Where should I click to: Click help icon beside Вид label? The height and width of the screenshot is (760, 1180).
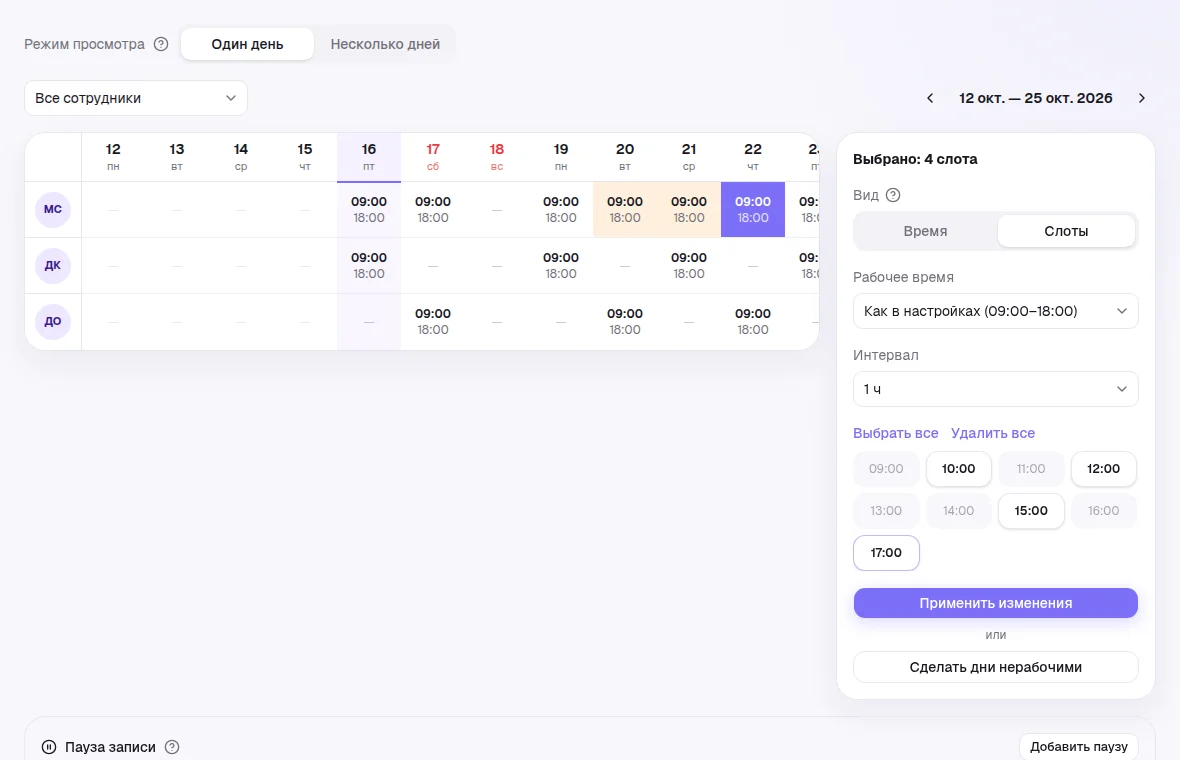click(893, 196)
